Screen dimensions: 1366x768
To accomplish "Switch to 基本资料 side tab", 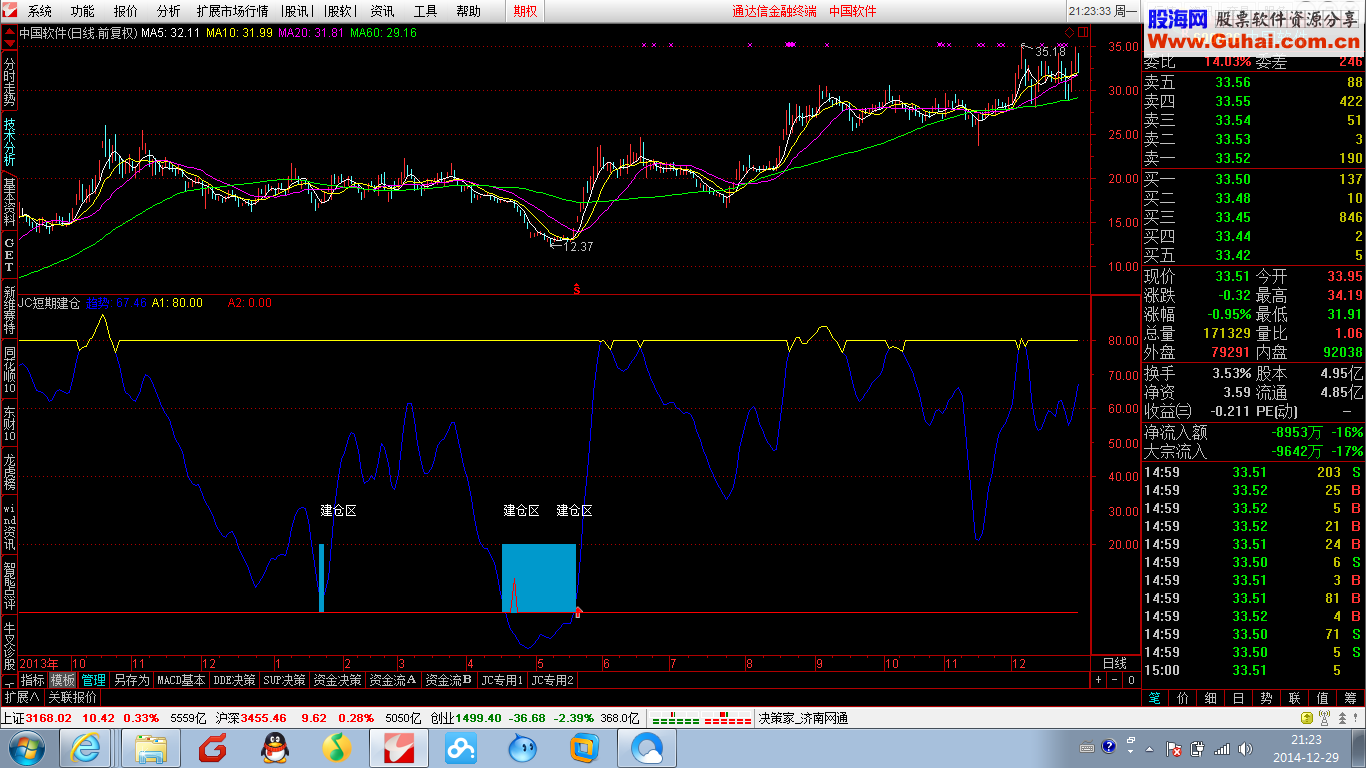I will [x=9, y=203].
